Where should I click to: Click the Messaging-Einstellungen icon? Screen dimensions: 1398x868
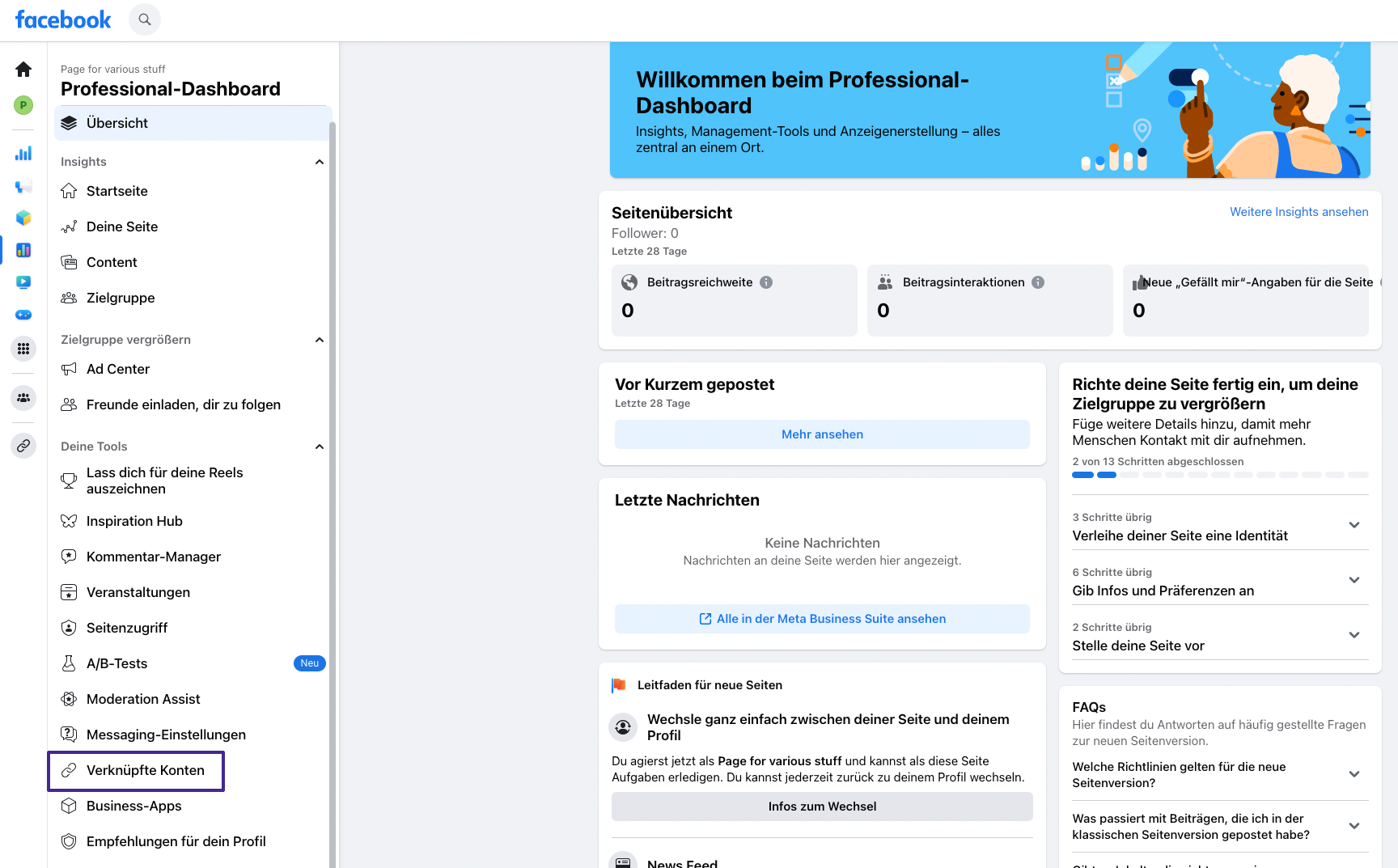pos(69,735)
